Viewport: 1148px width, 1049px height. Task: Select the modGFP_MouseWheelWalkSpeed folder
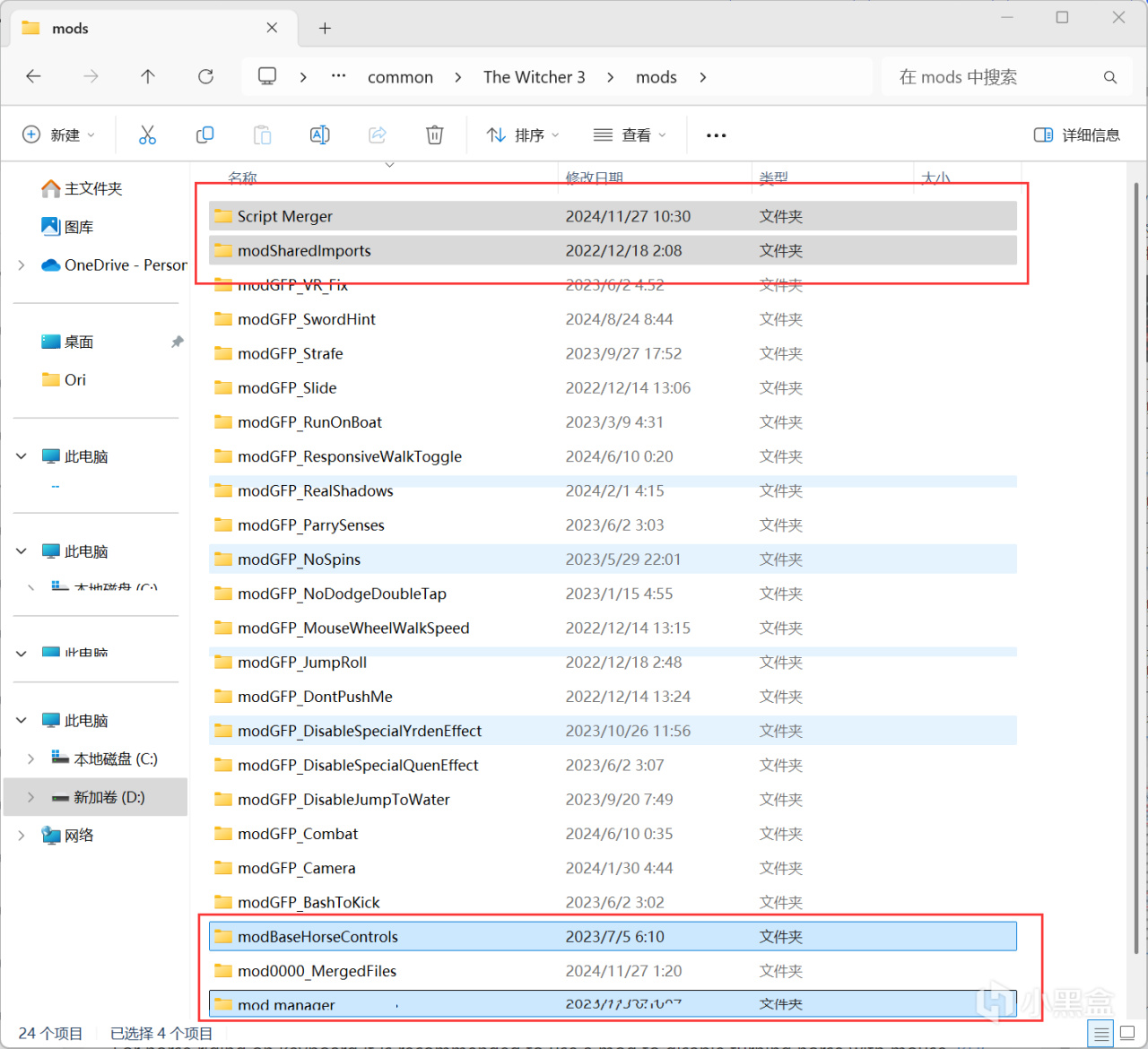point(613,628)
